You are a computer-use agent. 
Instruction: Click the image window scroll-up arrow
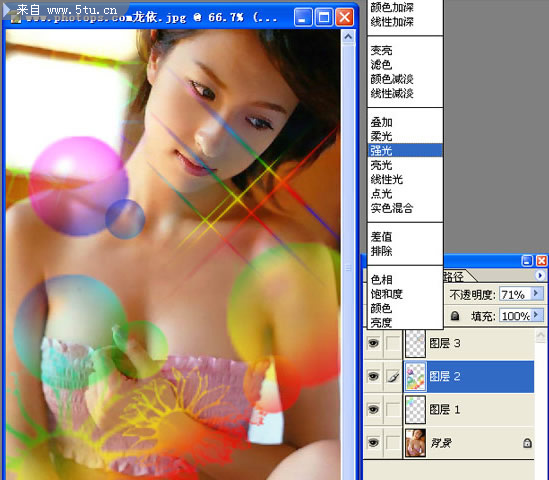tap(348, 37)
